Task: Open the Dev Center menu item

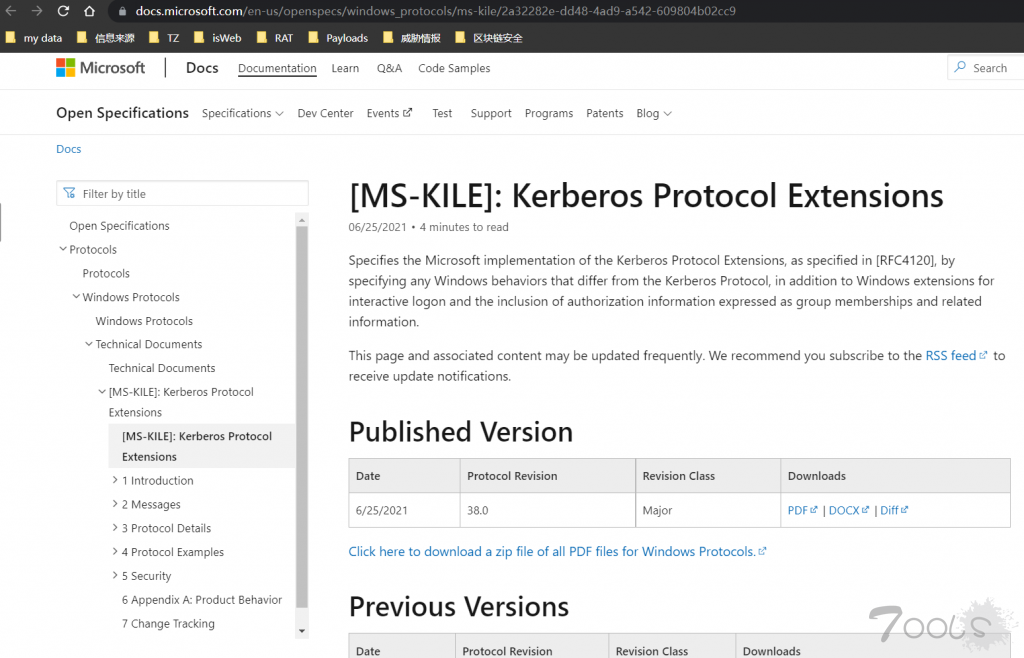Action: tap(325, 114)
